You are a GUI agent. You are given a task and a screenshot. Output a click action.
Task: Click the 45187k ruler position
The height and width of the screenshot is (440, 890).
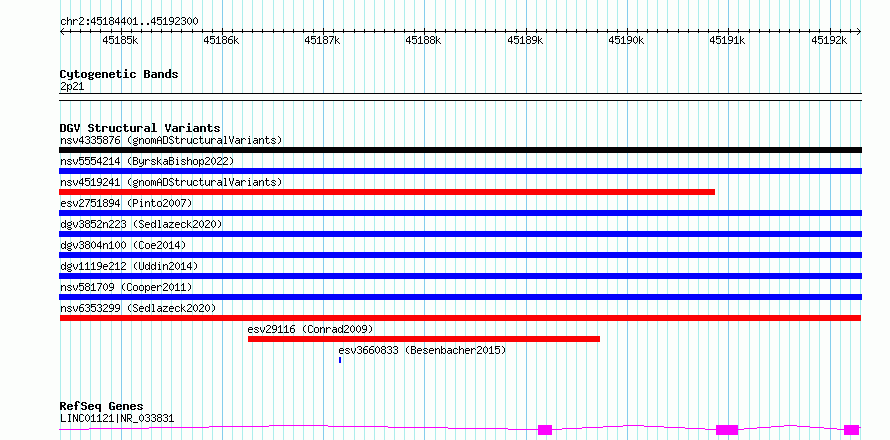click(x=322, y=40)
